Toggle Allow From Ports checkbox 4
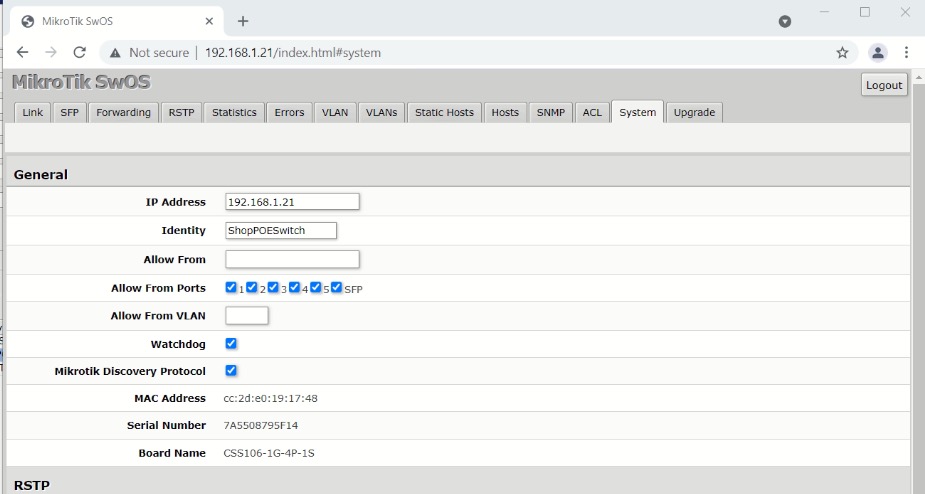 click(294, 287)
